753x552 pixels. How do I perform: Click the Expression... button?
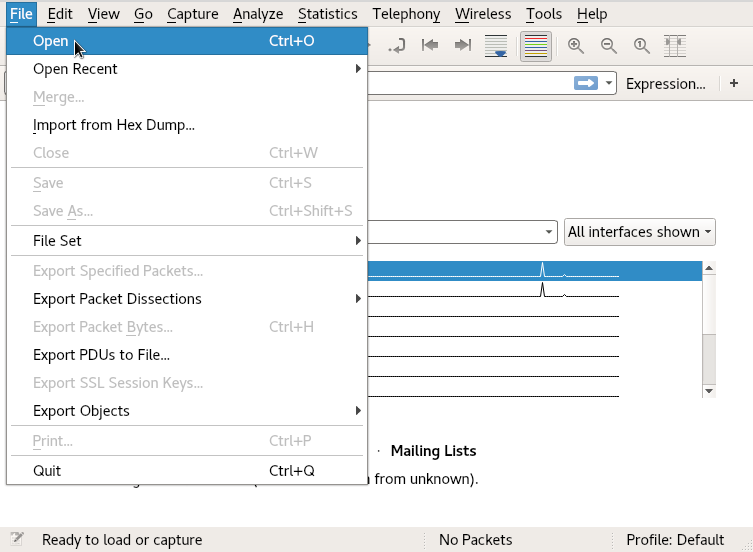[x=666, y=84]
